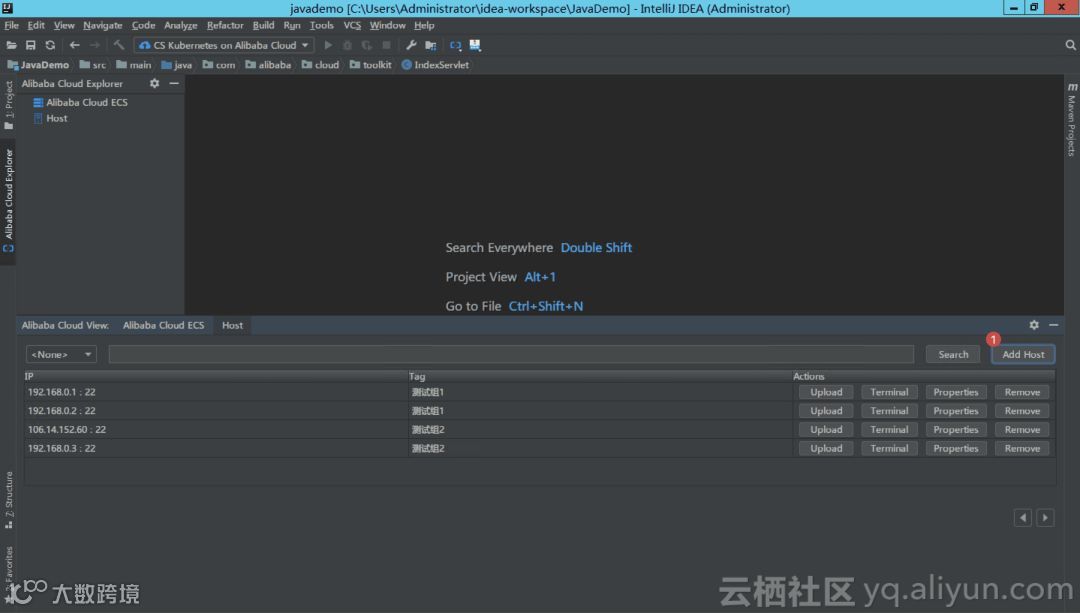Open the CS Kubernetes run configuration dropdown
The width and height of the screenshot is (1080, 613).
click(224, 45)
